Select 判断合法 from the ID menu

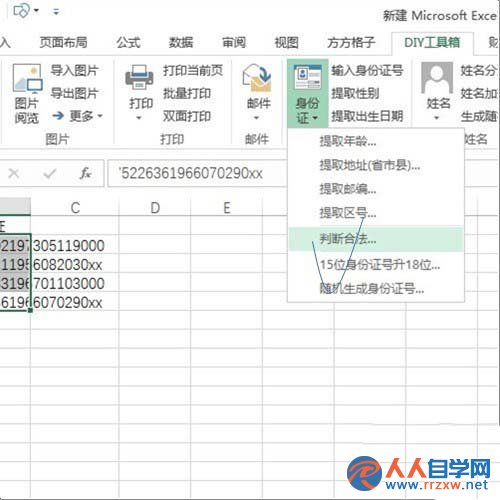tap(376, 239)
